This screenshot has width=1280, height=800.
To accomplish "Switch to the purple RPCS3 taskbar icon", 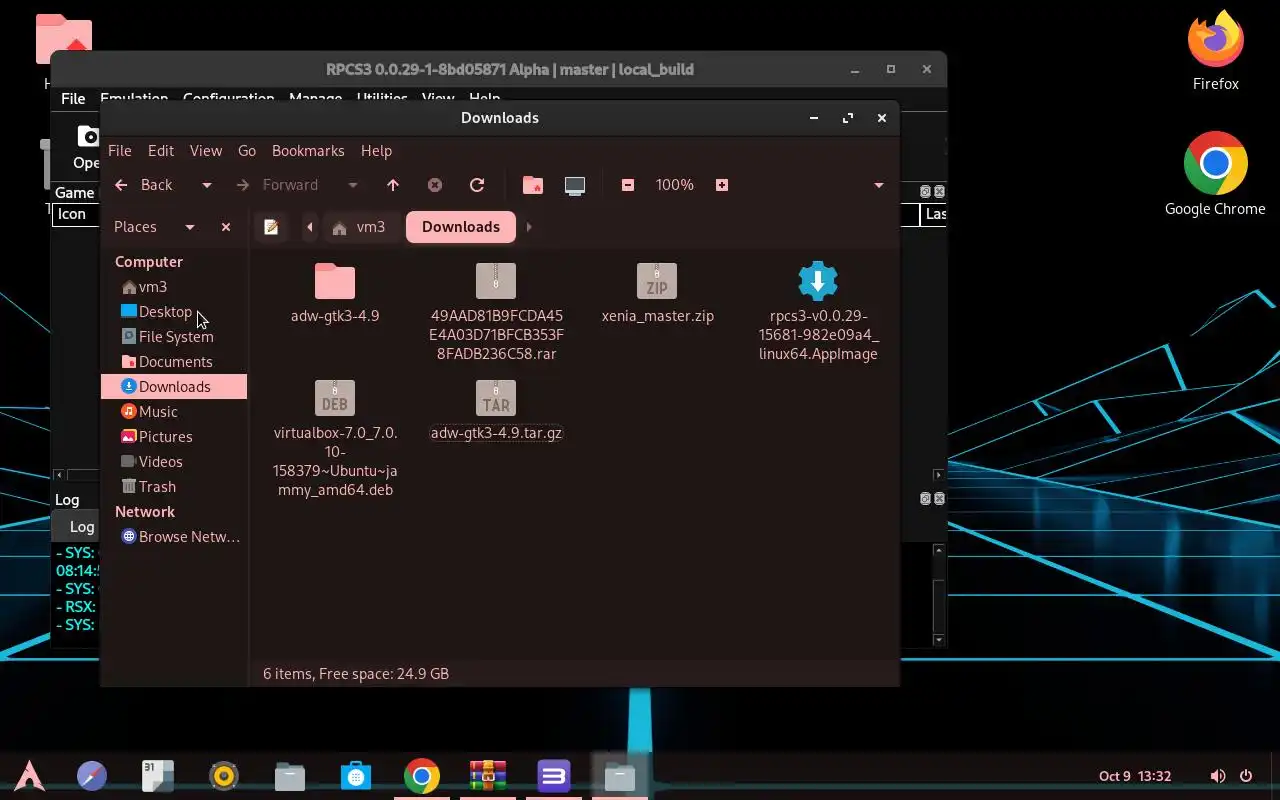I will pyautogui.click(x=554, y=776).
